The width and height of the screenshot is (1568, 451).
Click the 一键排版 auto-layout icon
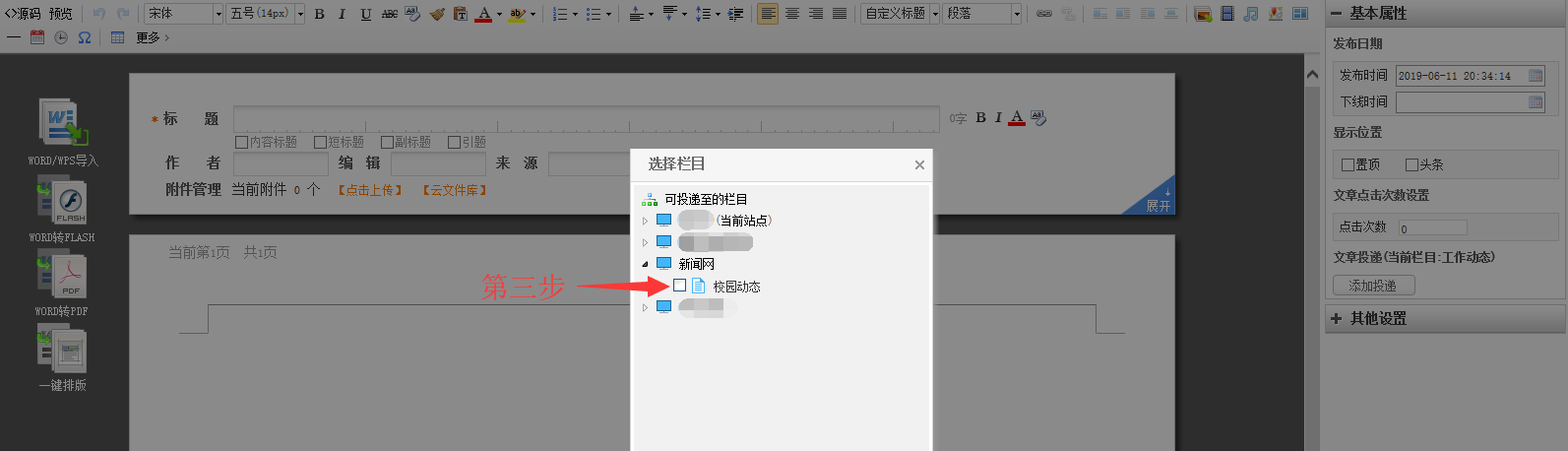click(63, 351)
